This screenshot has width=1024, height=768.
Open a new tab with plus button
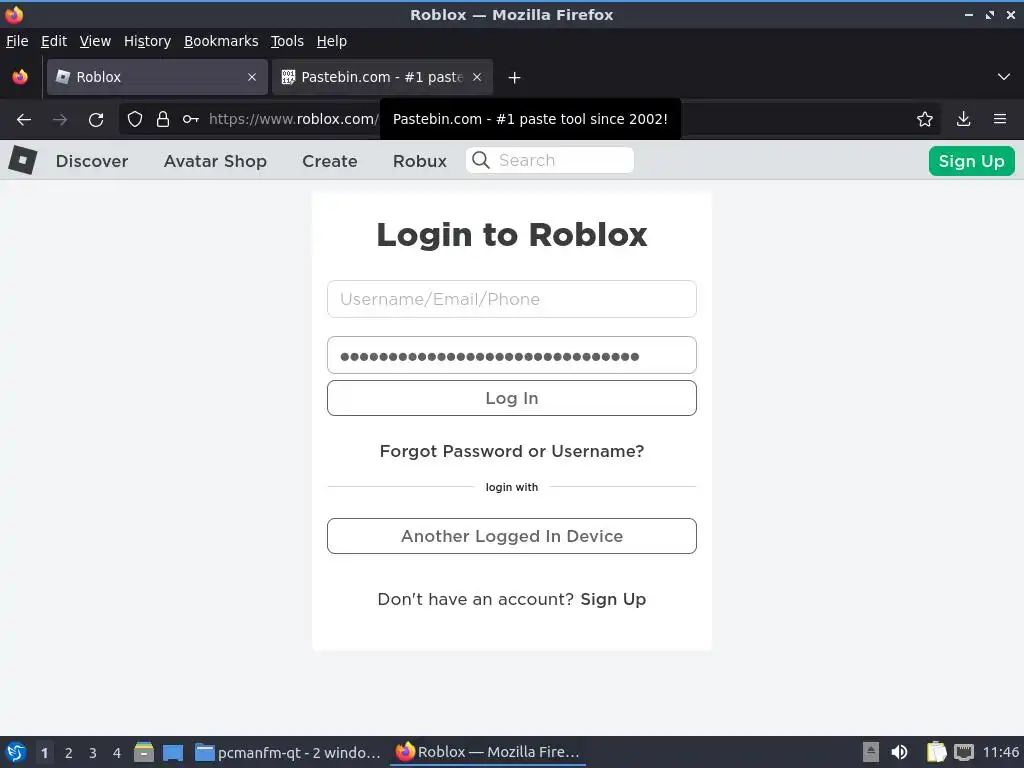pos(515,78)
